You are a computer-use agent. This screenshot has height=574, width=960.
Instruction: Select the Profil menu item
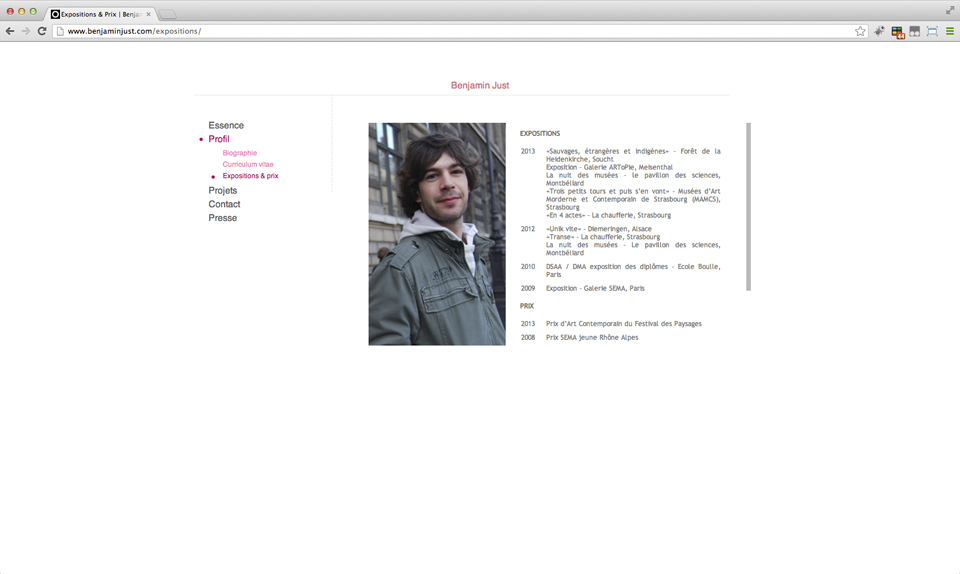point(219,139)
